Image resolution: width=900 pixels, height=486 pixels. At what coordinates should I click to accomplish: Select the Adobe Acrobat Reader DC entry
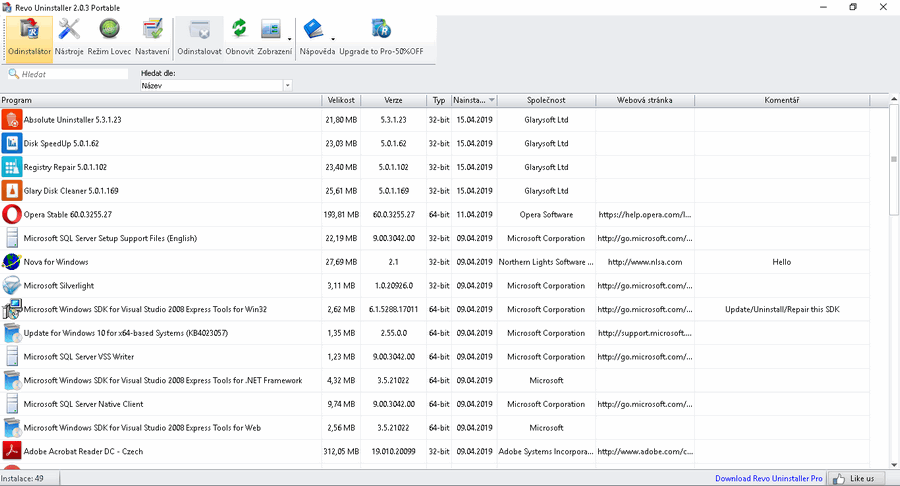(83, 452)
